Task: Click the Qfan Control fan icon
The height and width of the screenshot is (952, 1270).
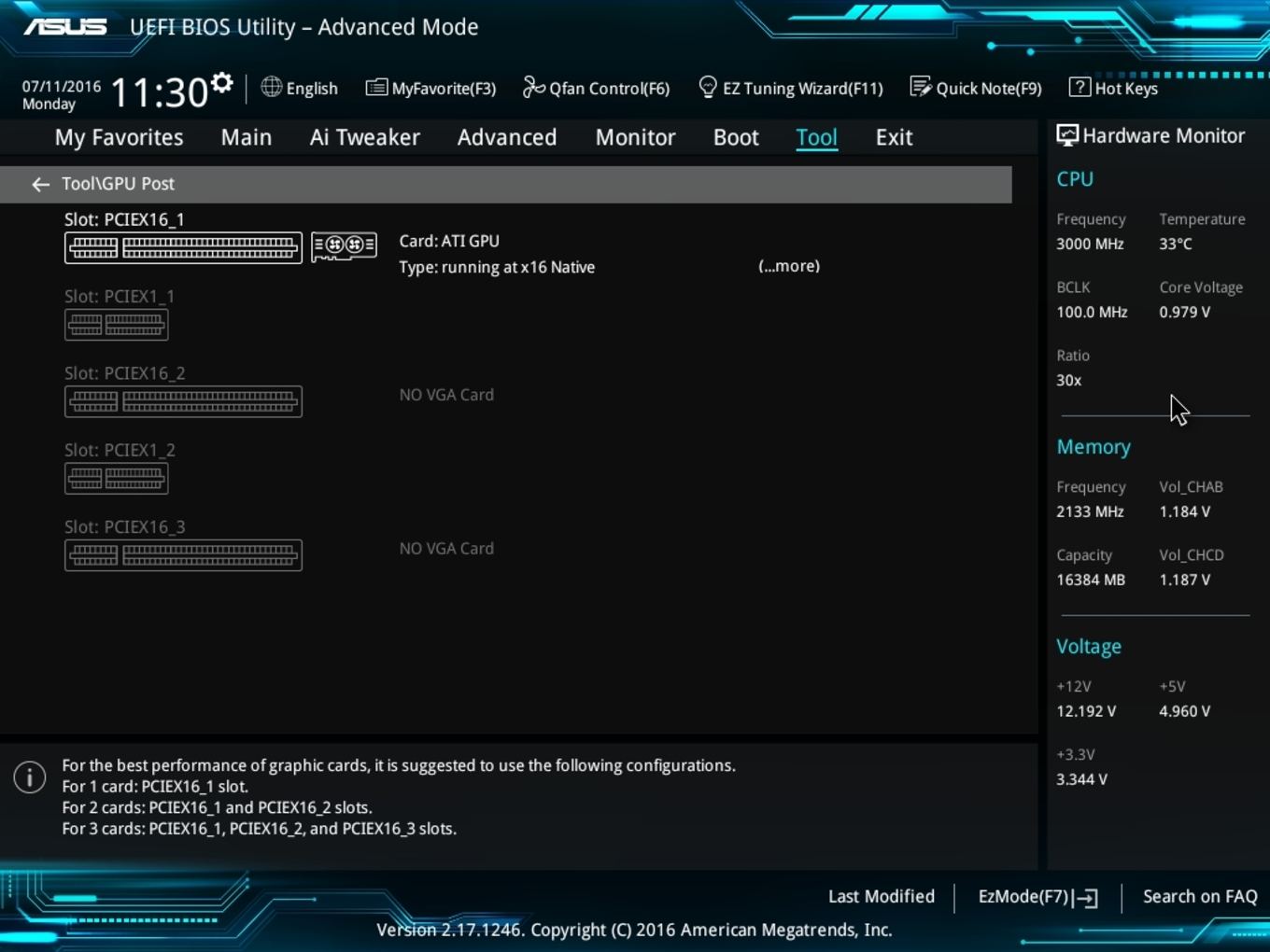Action: (533, 88)
